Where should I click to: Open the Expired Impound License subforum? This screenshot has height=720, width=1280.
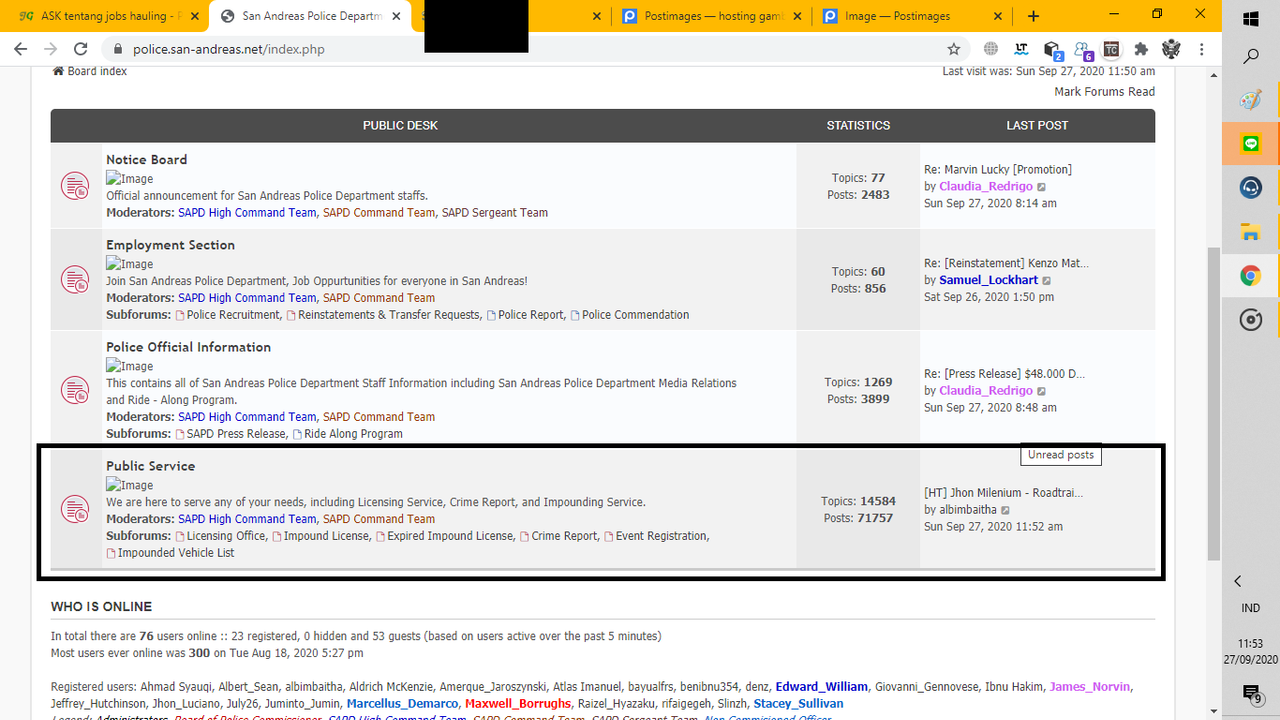pyautogui.click(x=450, y=536)
